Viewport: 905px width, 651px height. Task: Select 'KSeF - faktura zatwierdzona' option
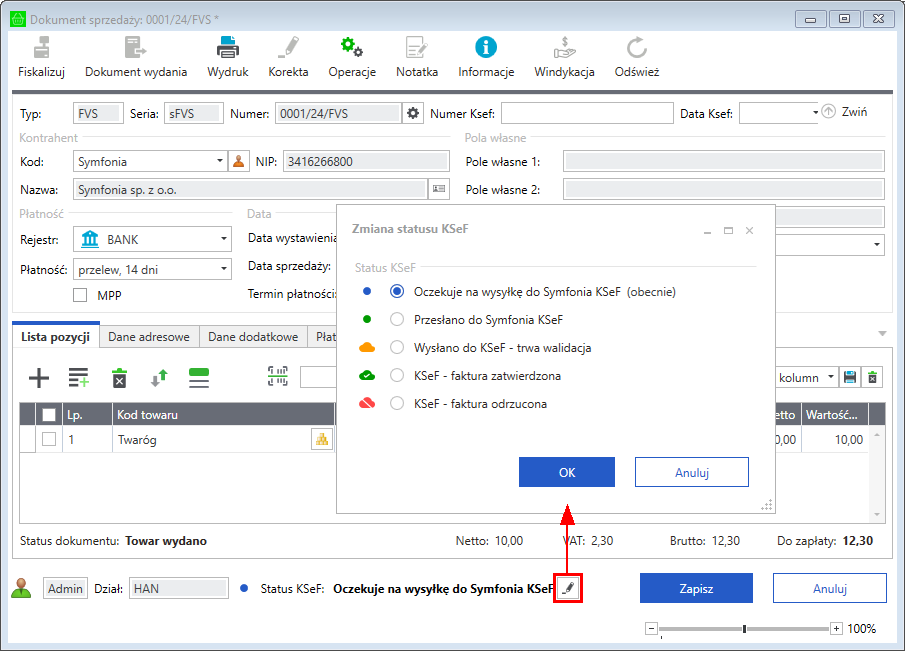point(397,376)
